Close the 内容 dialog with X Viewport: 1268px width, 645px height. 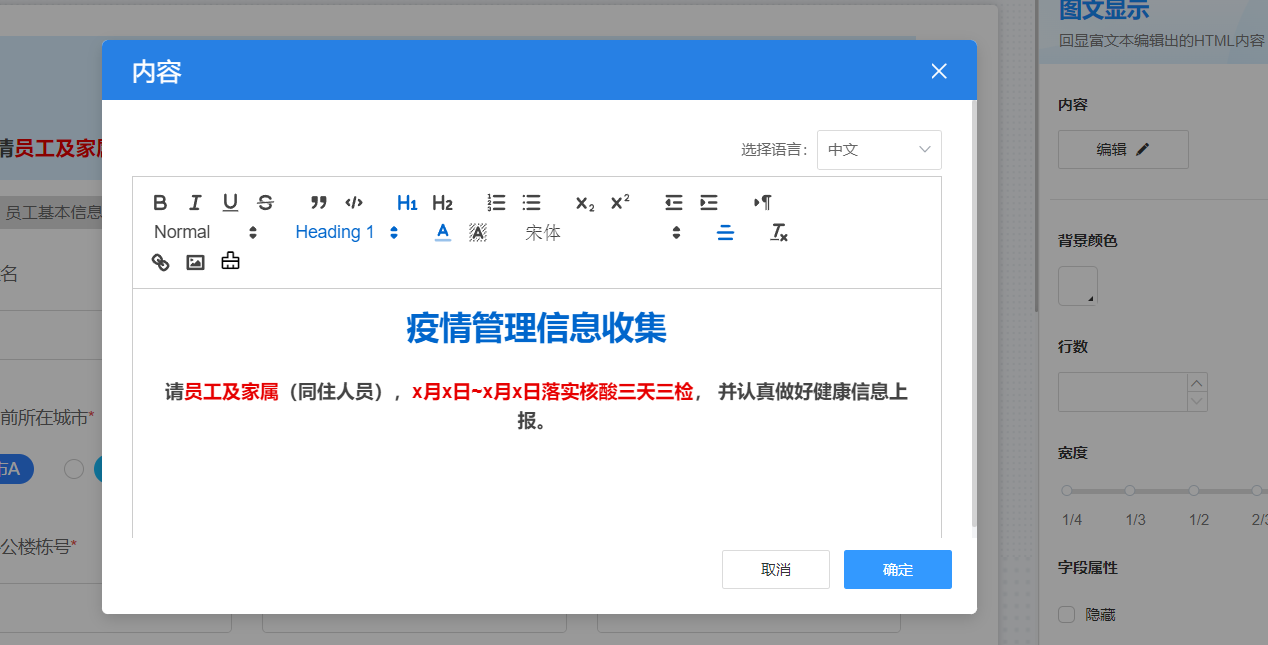[x=938, y=71]
